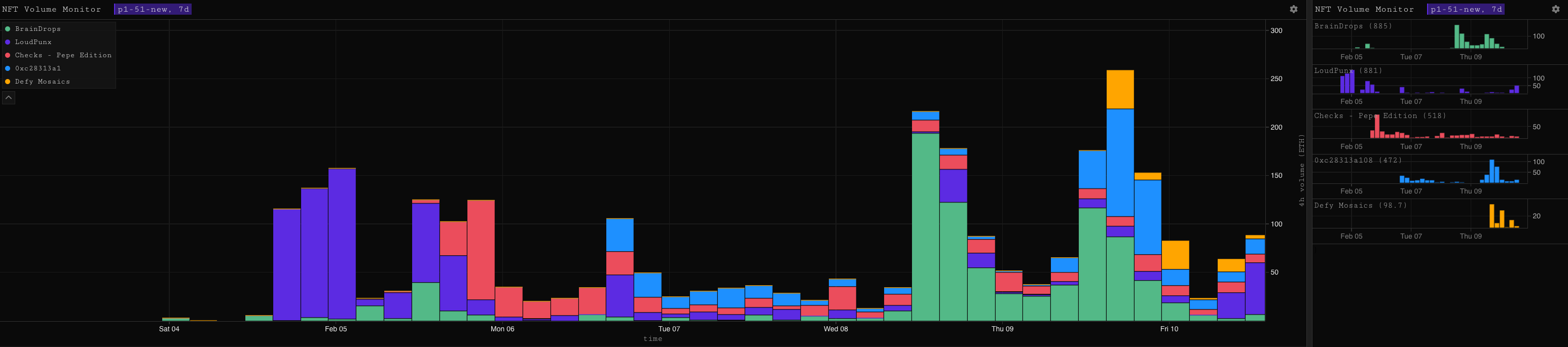1568x347 pixels.
Task: Click the p1-51-new, 7d badge in right panel
Action: tap(1466, 9)
